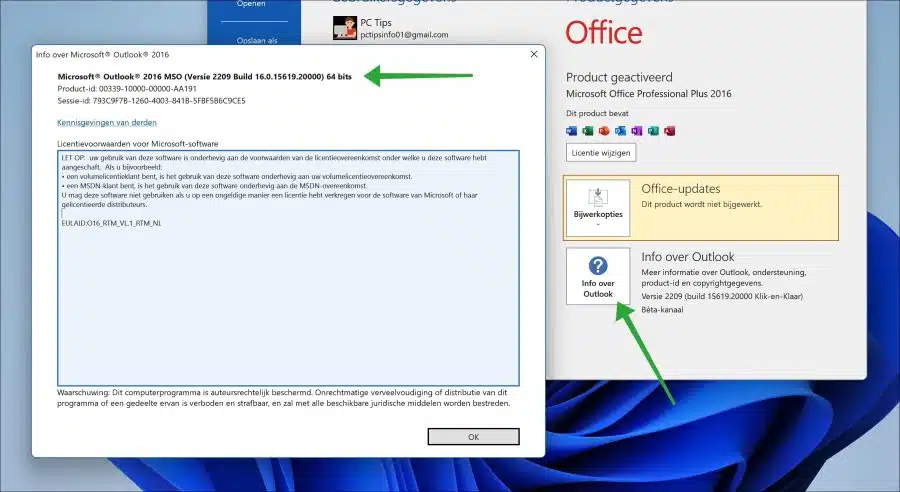Image resolution: width=900 pixels, height=492 pixels.
Task: Click the Outlook version build text line
Action: tap(204, 76)
